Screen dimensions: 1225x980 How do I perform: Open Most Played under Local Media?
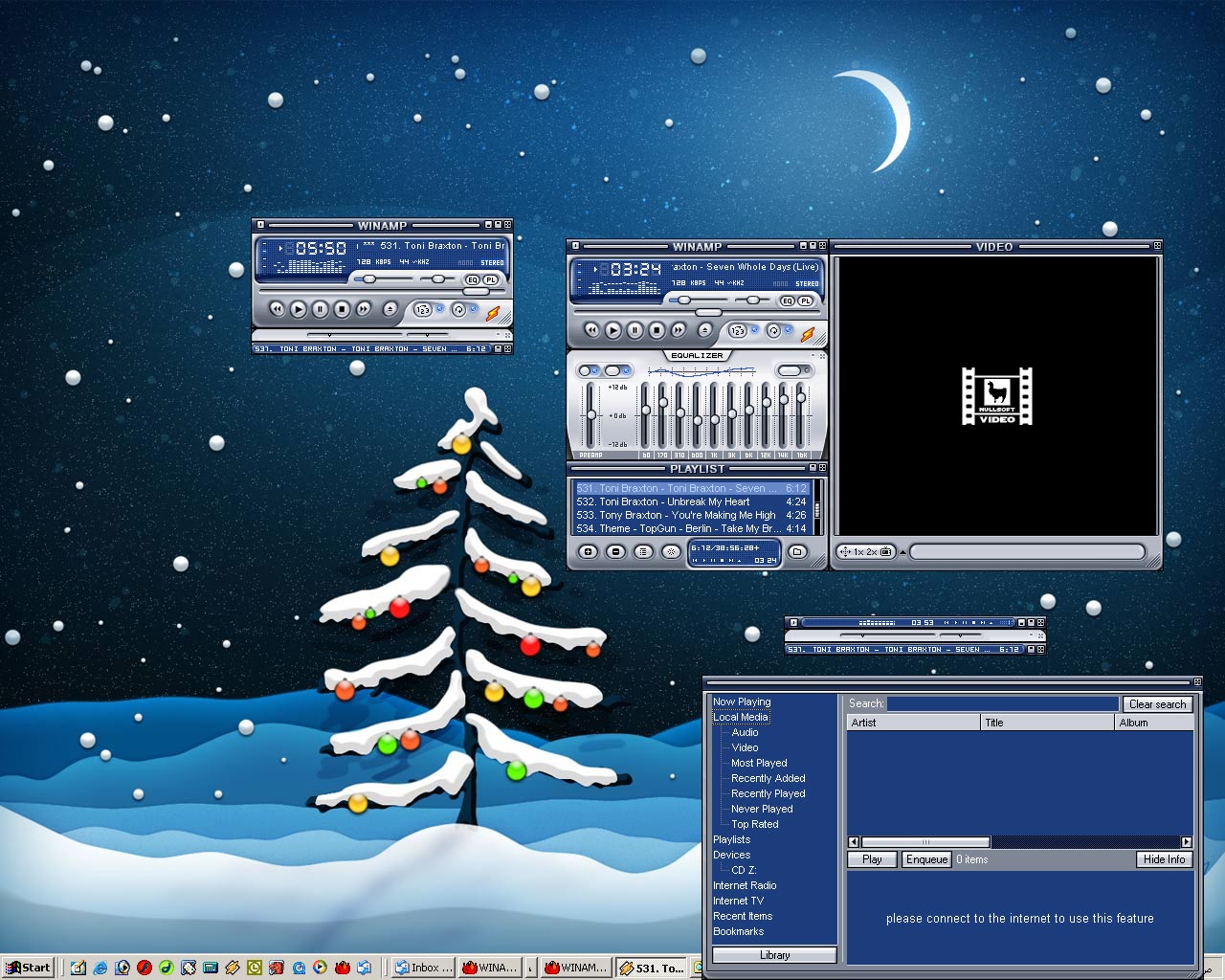coord(758,763)
